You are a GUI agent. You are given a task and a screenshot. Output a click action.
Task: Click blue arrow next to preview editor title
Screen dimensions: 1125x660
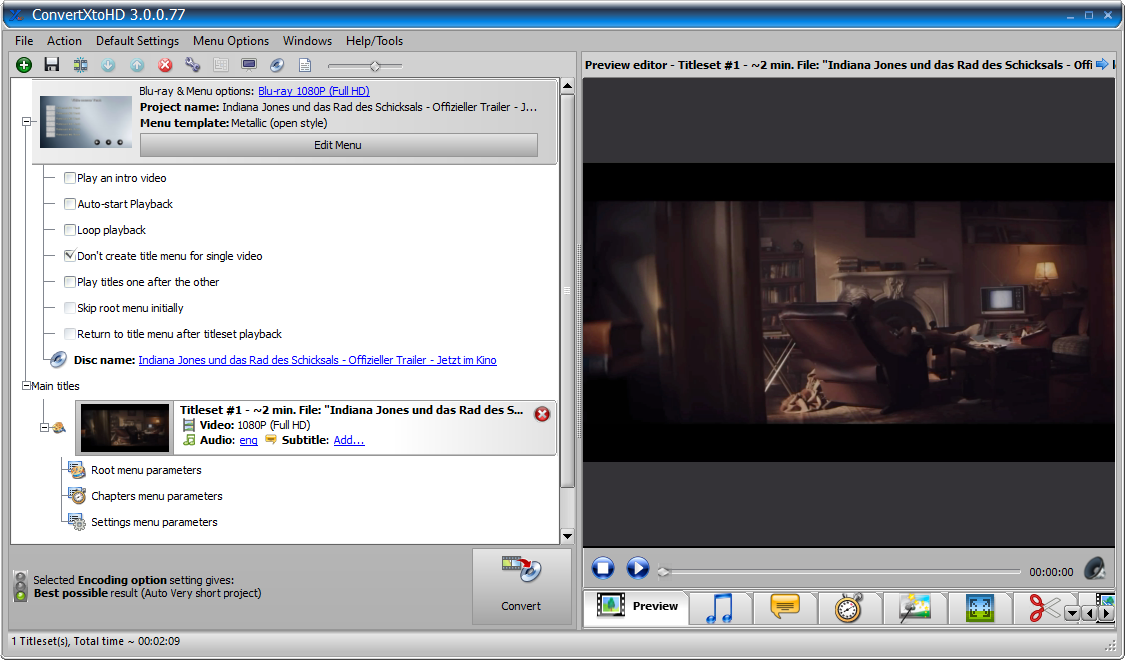click(x=1102, y=65)
